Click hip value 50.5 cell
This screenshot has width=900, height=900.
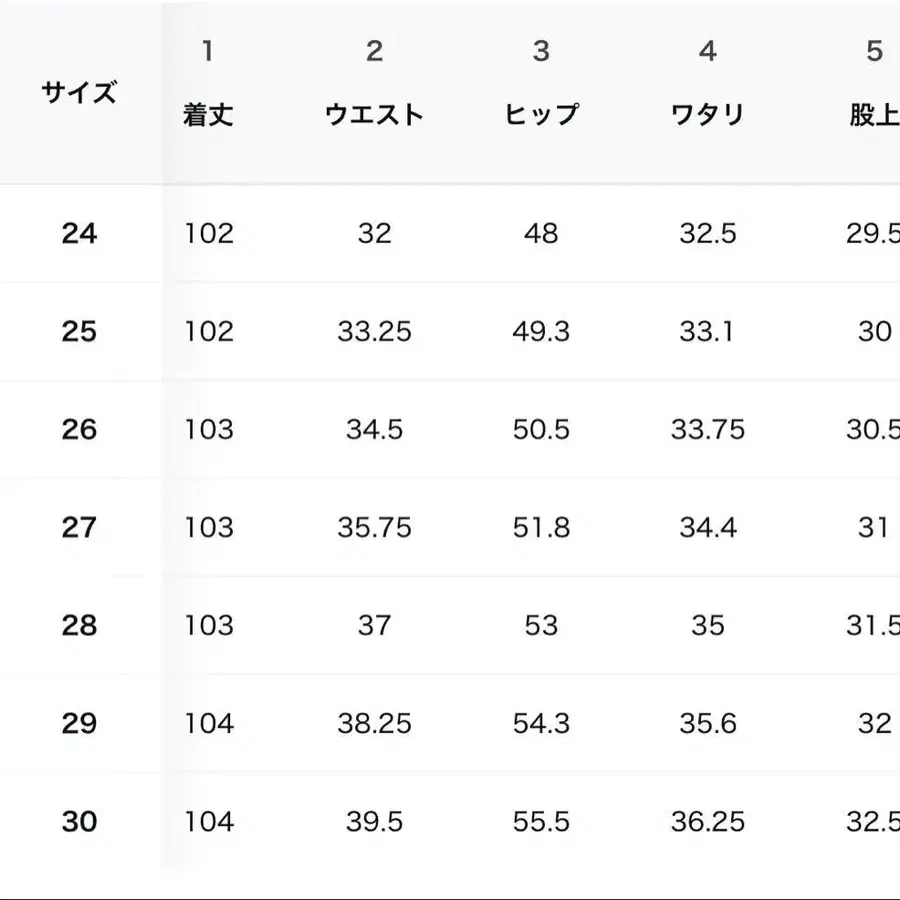click(541, 429)
